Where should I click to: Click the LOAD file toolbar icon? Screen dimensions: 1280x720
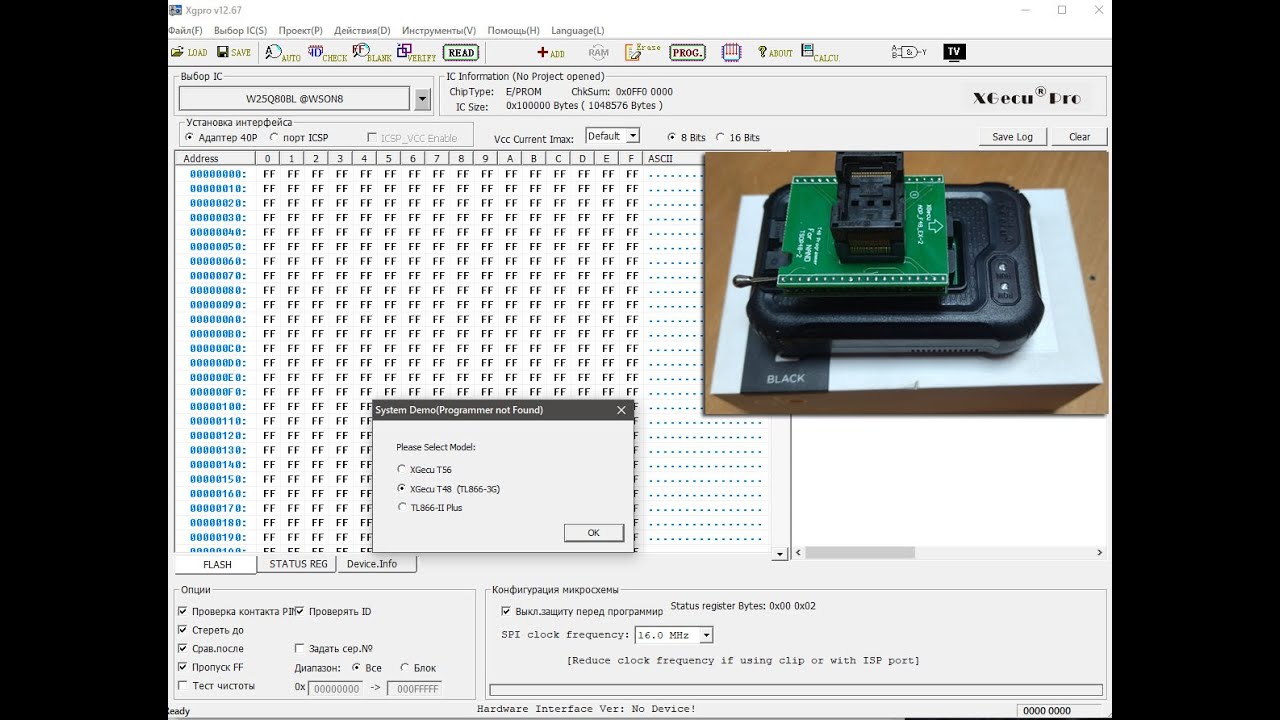pos(188,52)
